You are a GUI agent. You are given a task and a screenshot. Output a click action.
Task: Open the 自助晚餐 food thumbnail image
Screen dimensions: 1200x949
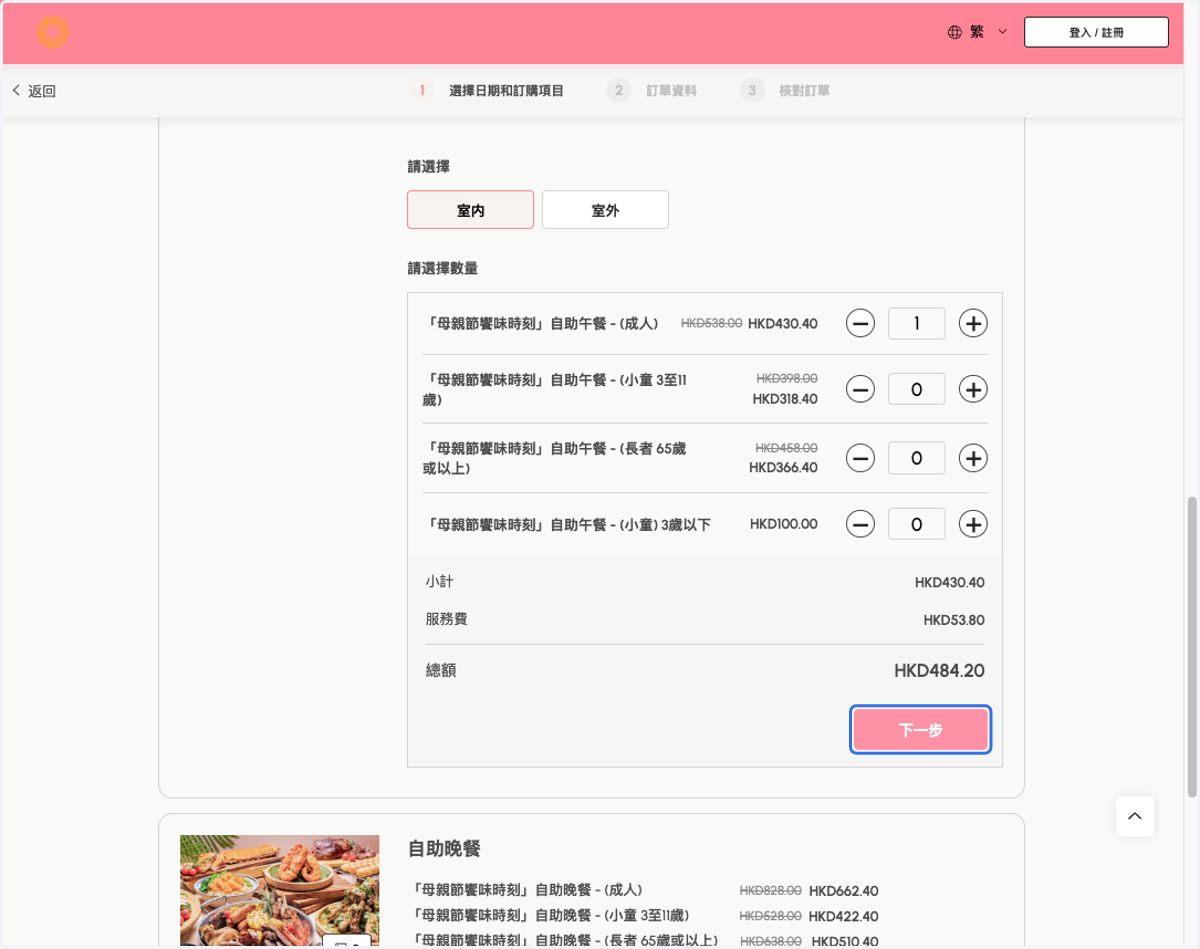point(279,890)
